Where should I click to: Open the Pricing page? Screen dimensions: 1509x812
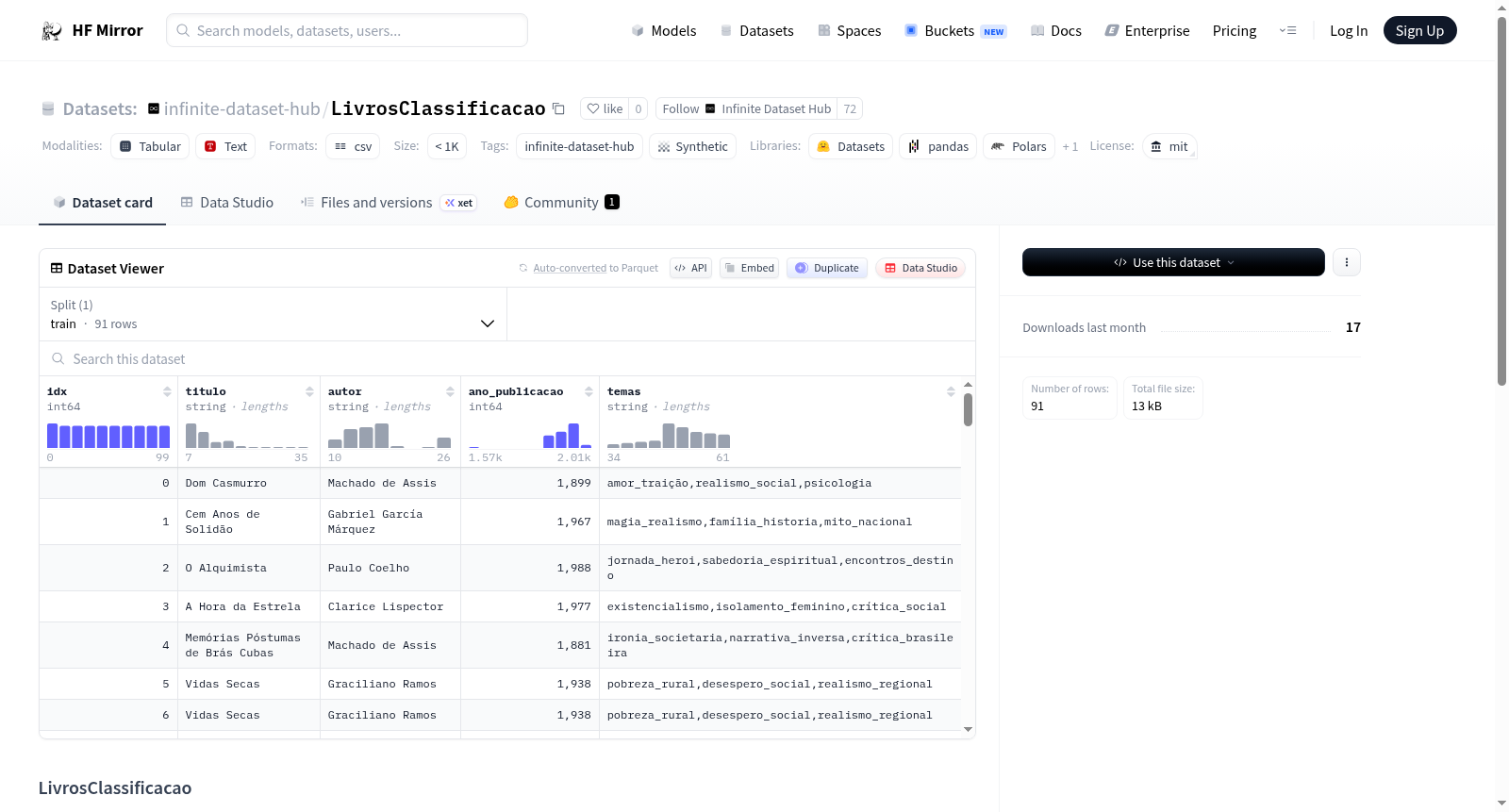(x=1235, y=31)
